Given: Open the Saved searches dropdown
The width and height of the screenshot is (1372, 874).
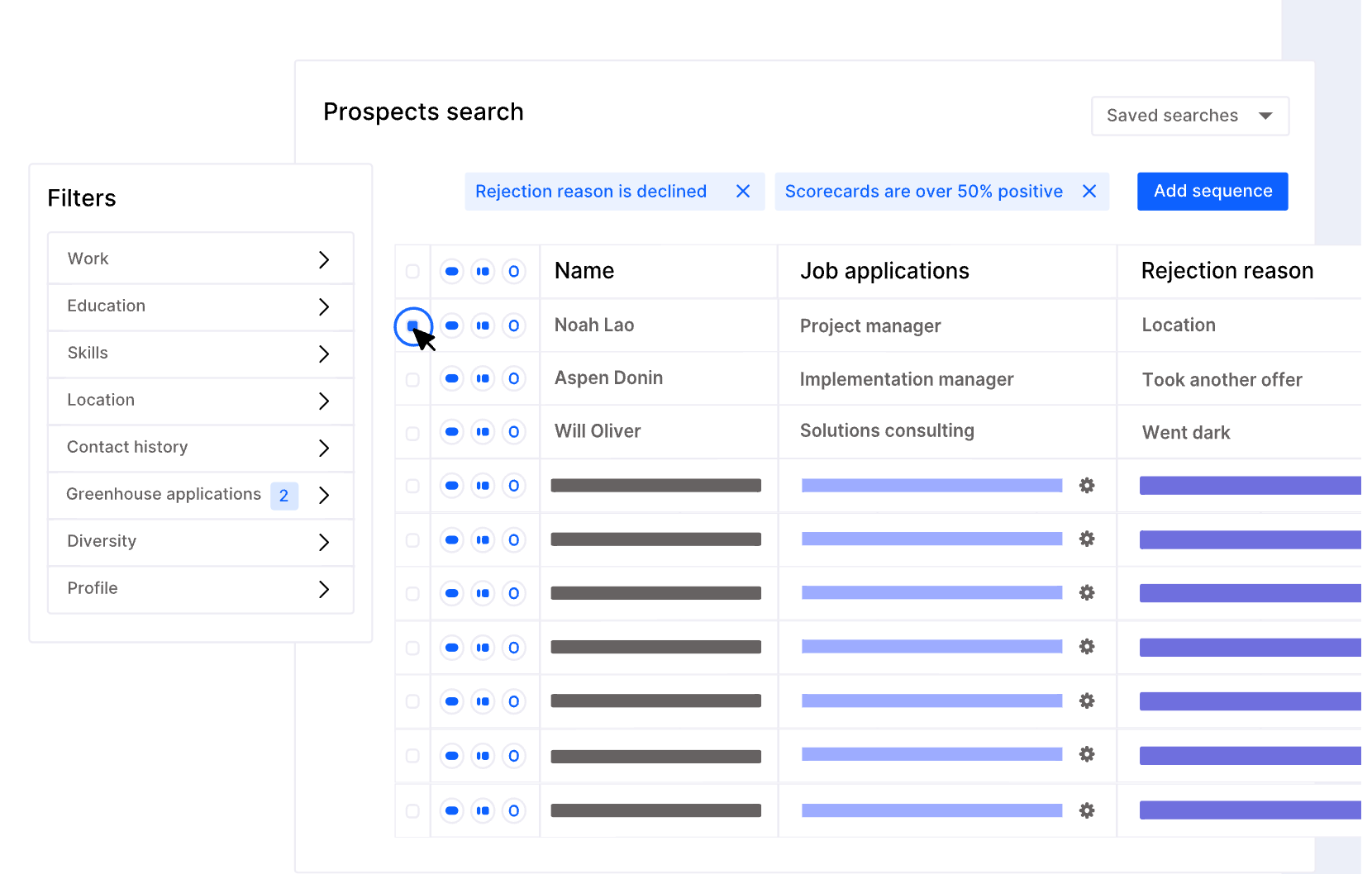Looking at the screenshot, I should [1189, 116].
